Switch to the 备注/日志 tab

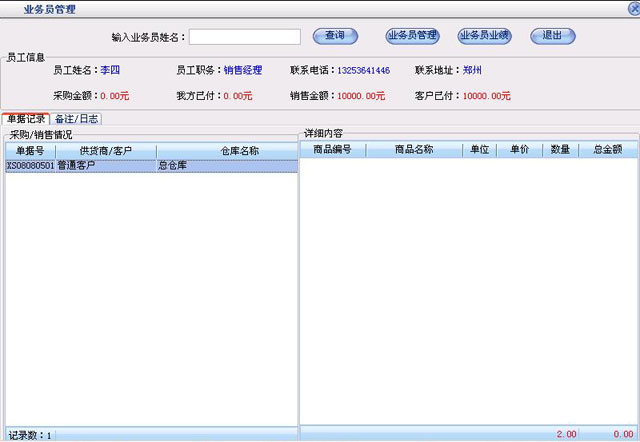click(x=77, y=118)
